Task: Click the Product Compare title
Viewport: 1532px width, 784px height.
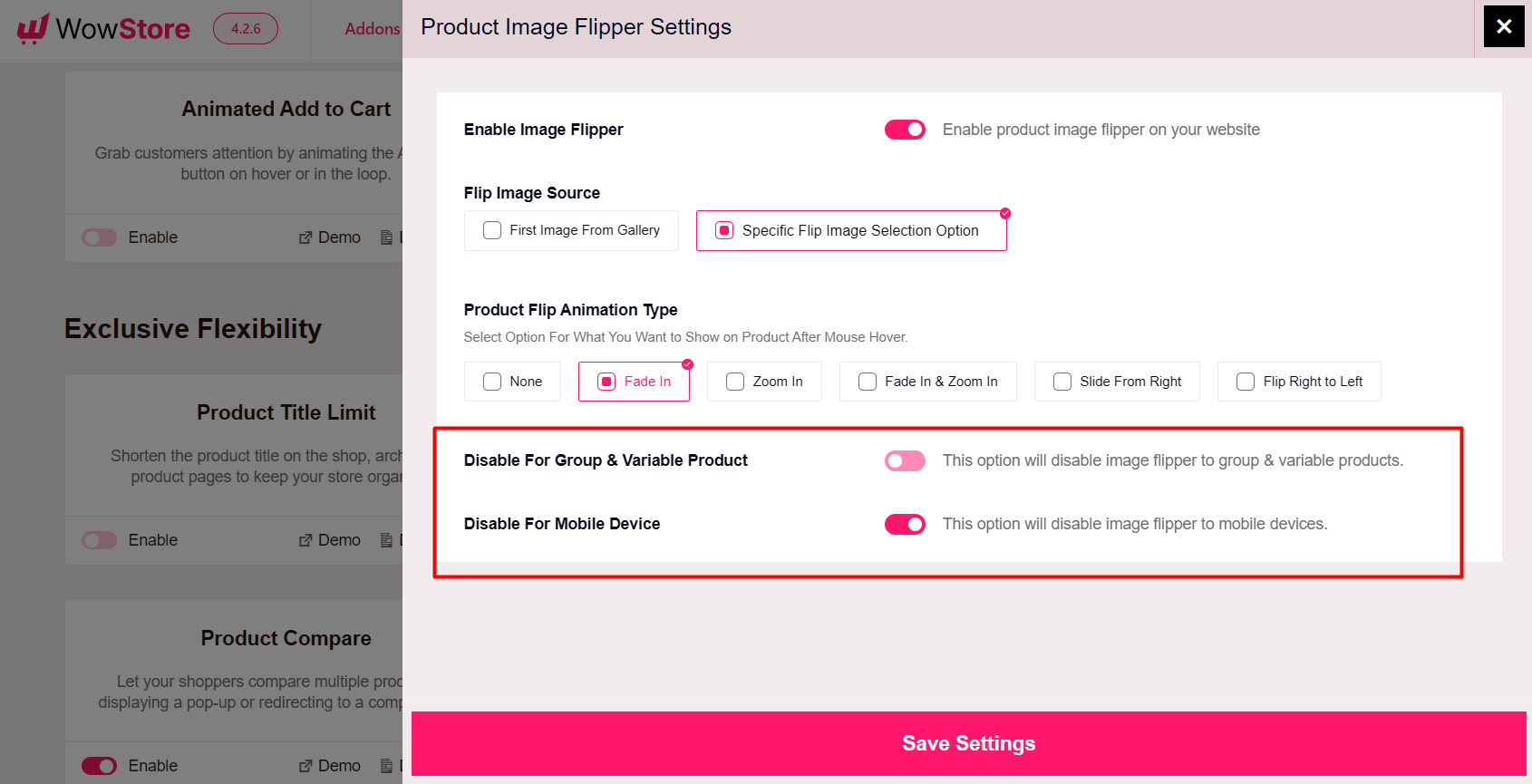Action: 286,638
